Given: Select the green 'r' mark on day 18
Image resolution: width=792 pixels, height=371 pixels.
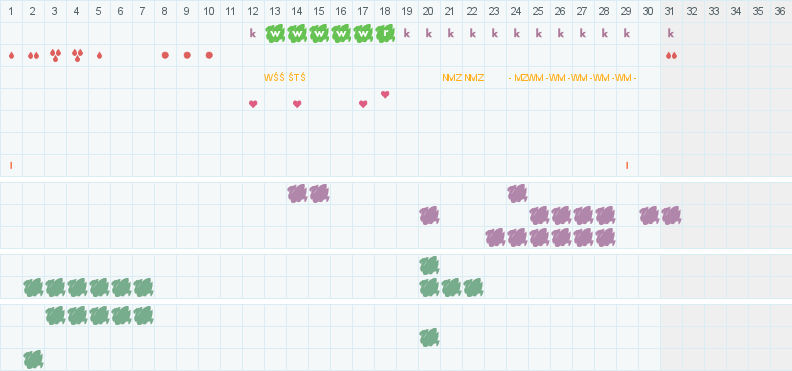Looking at the screenshot, I should (385, 34).
